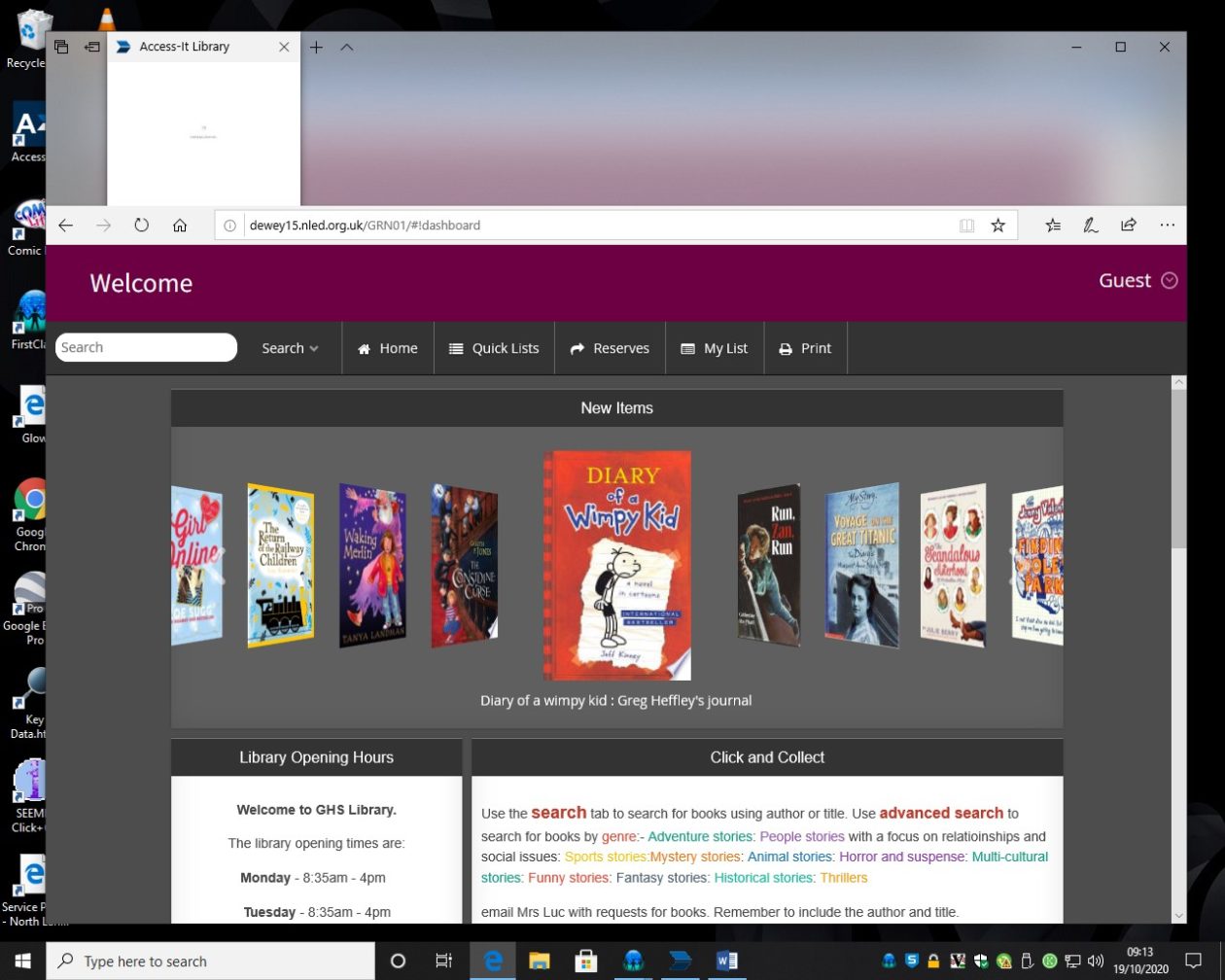
Task: Click the 'Sports stories' genre text
Action: (605, 857)
